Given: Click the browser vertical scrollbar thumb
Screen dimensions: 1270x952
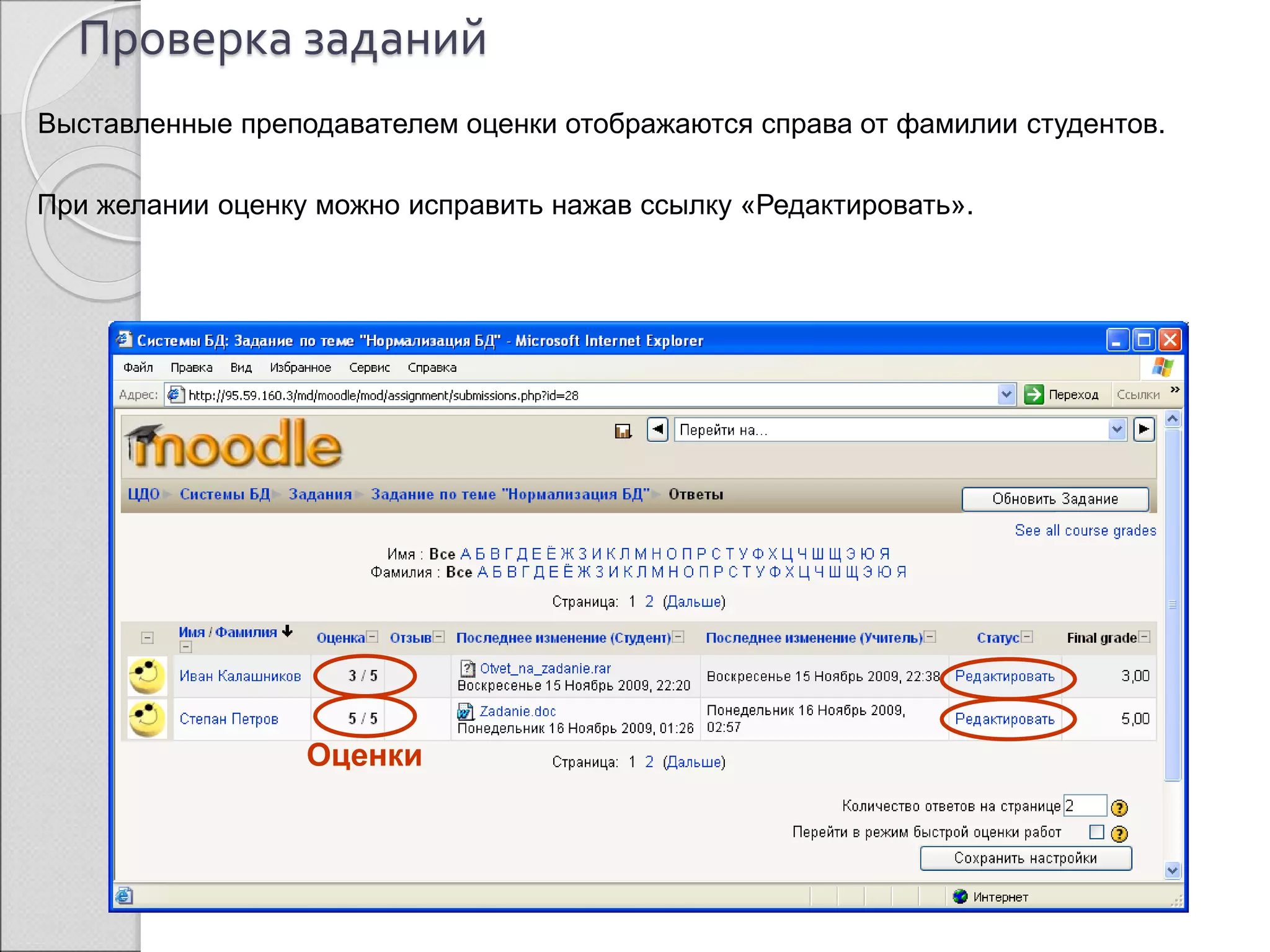Looking at the screenshot, I should pos(1172,604).
